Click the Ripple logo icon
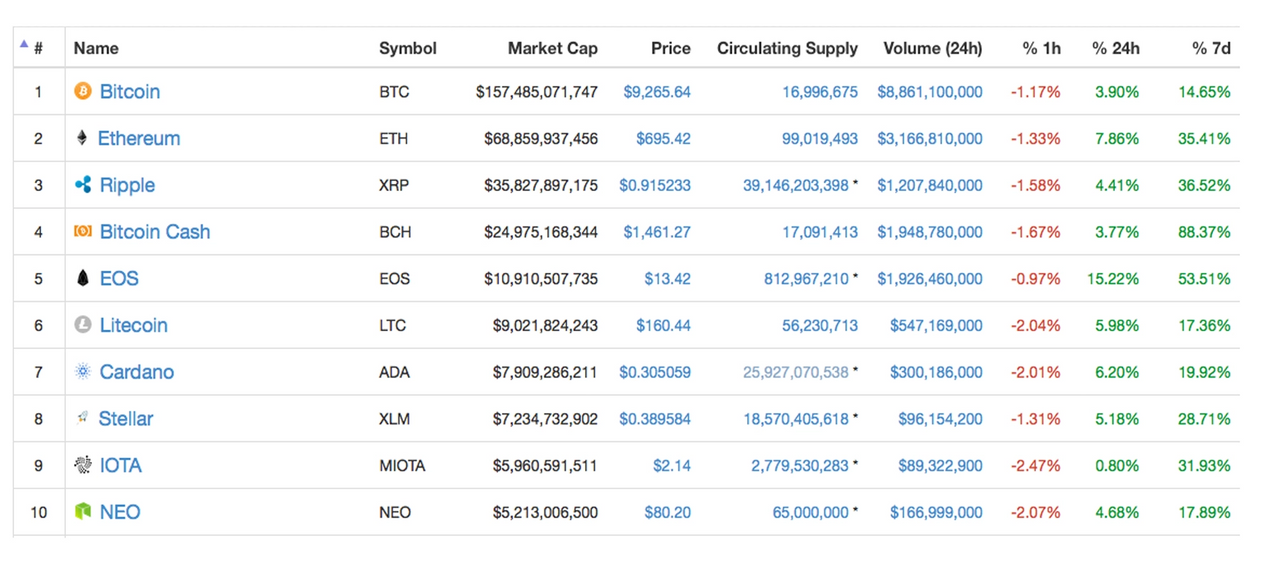Viewport: 1280px width, 569px height. (83, 185)
